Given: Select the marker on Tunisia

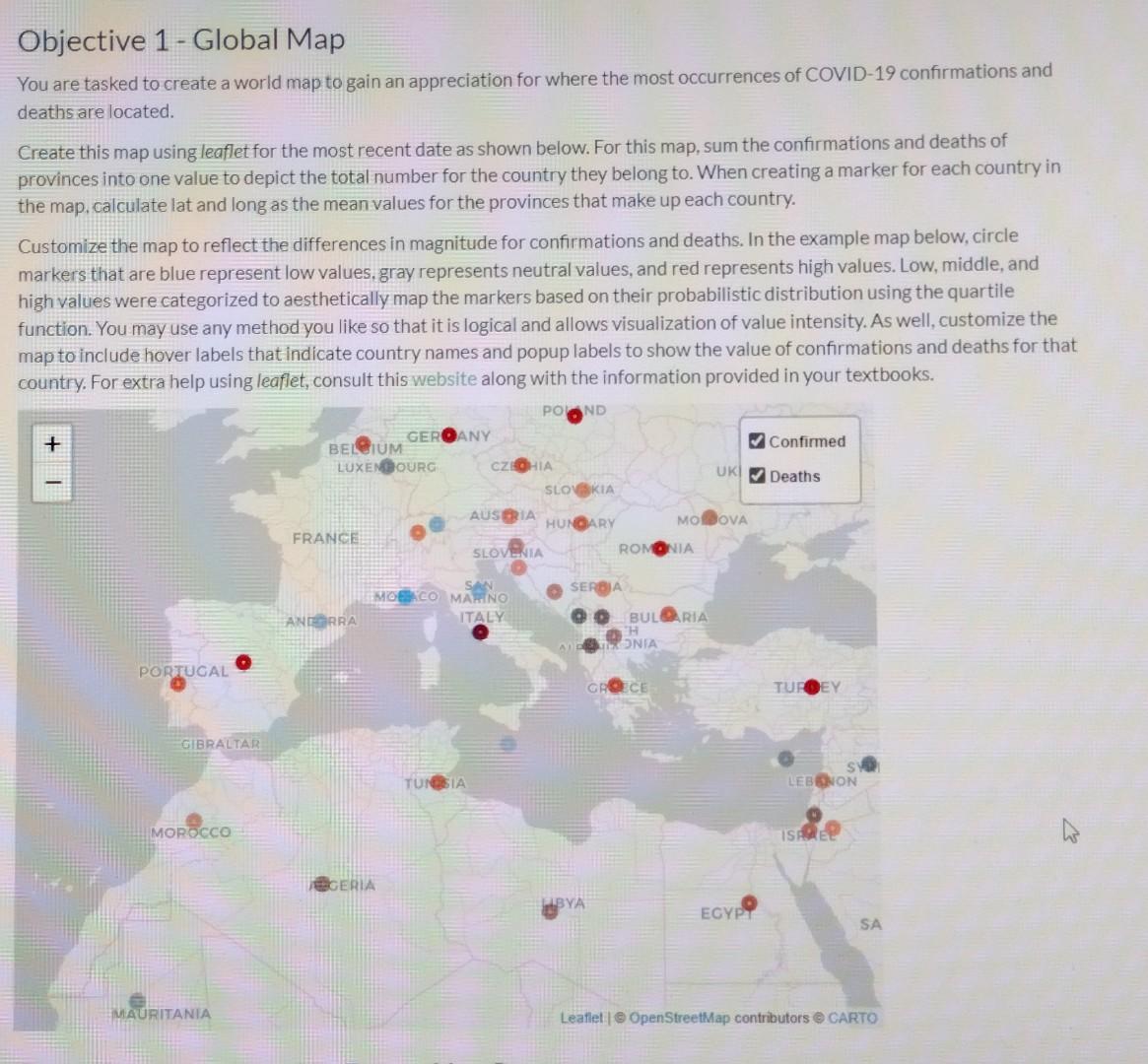Looking at the screenshot, I should coord(436,781).
